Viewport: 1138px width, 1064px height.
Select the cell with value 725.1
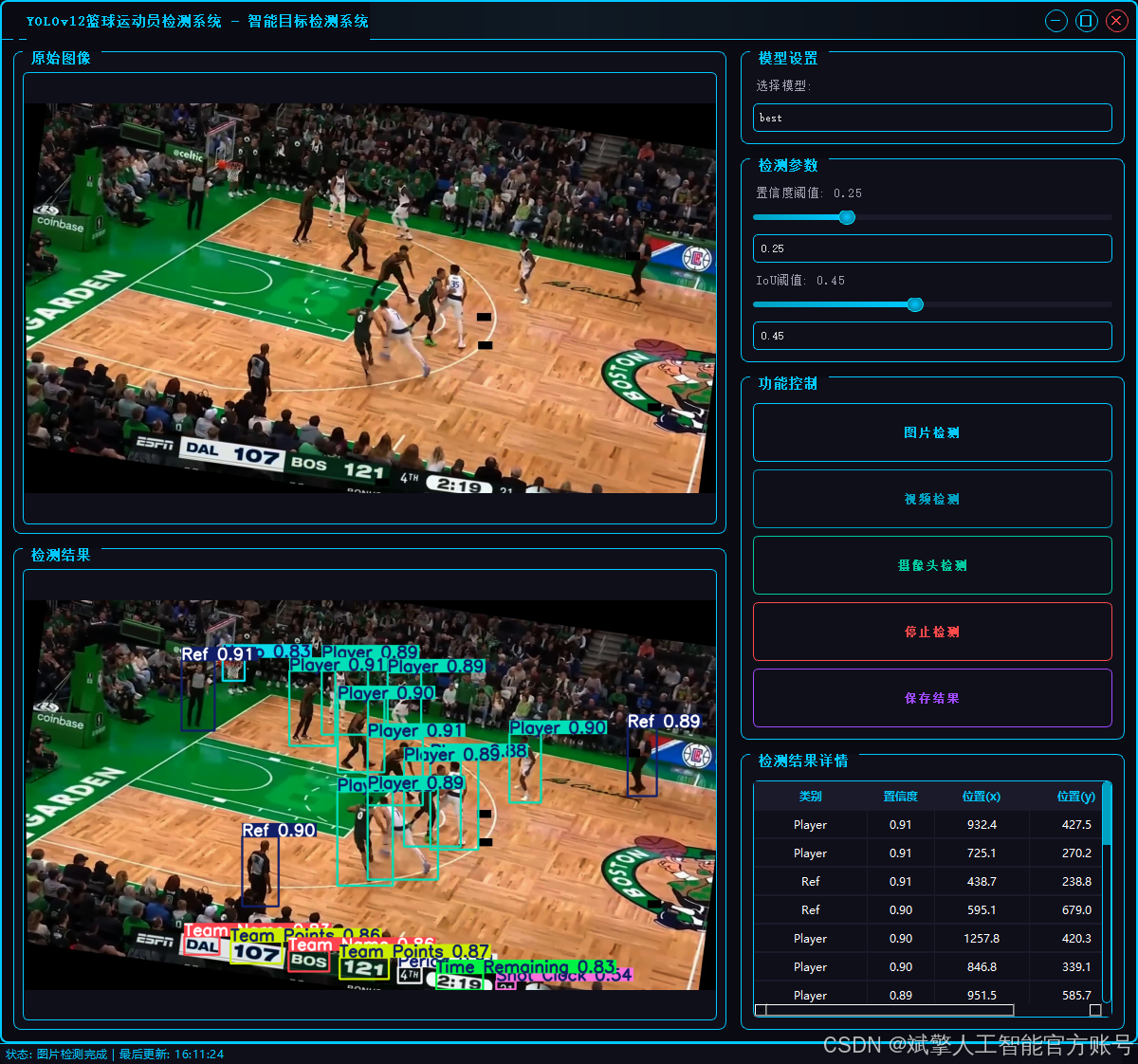982,853
